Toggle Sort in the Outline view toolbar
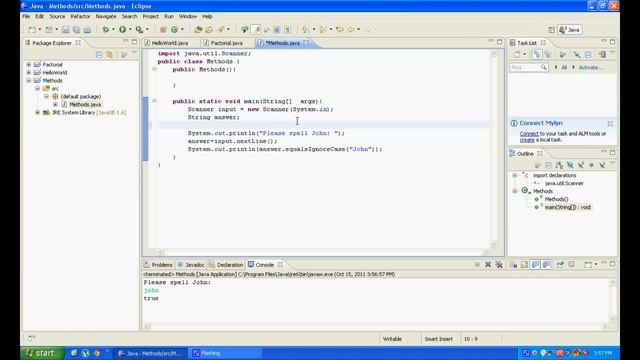 coord(559,165)
